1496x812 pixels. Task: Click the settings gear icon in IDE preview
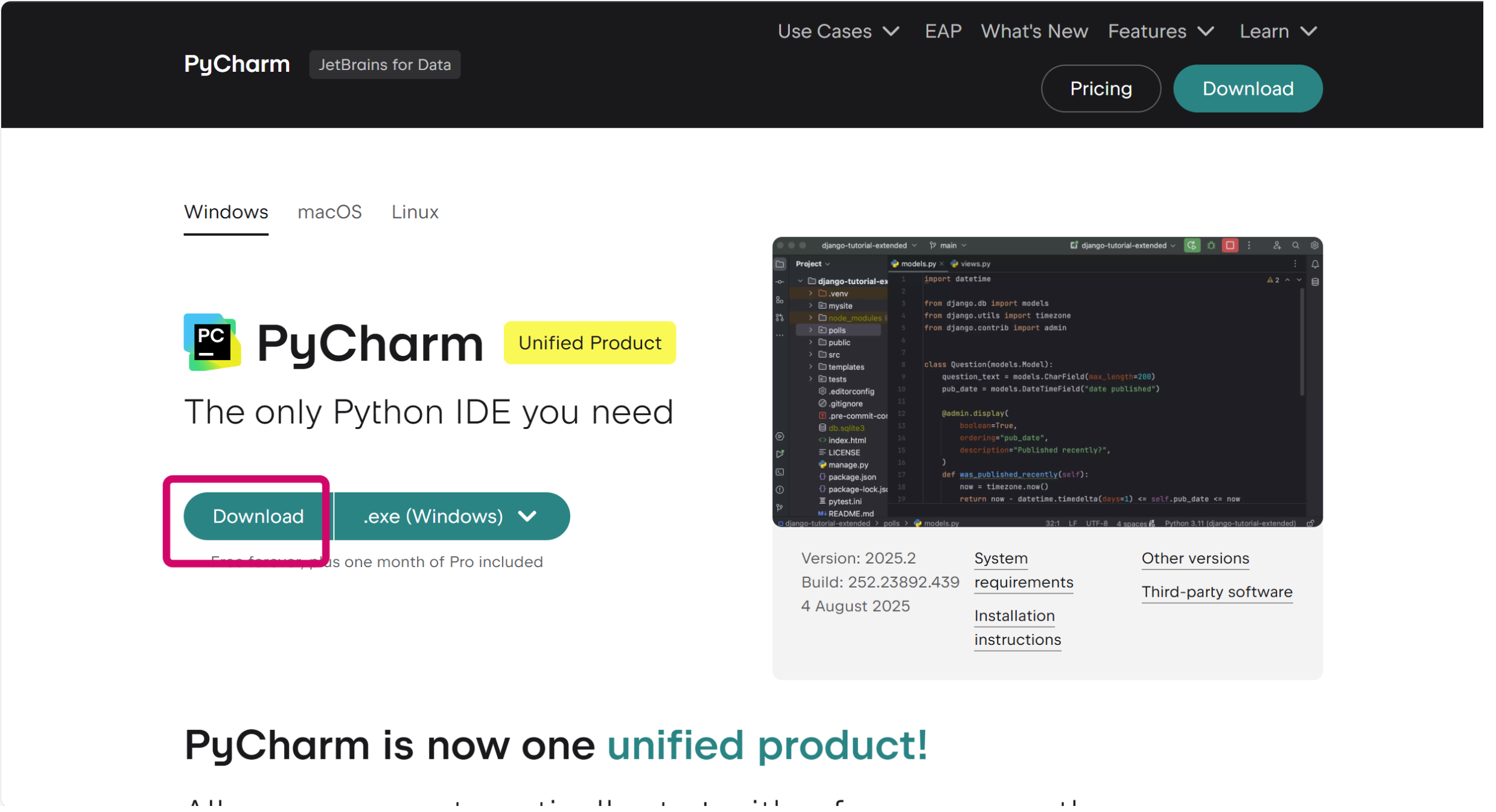1314,246
